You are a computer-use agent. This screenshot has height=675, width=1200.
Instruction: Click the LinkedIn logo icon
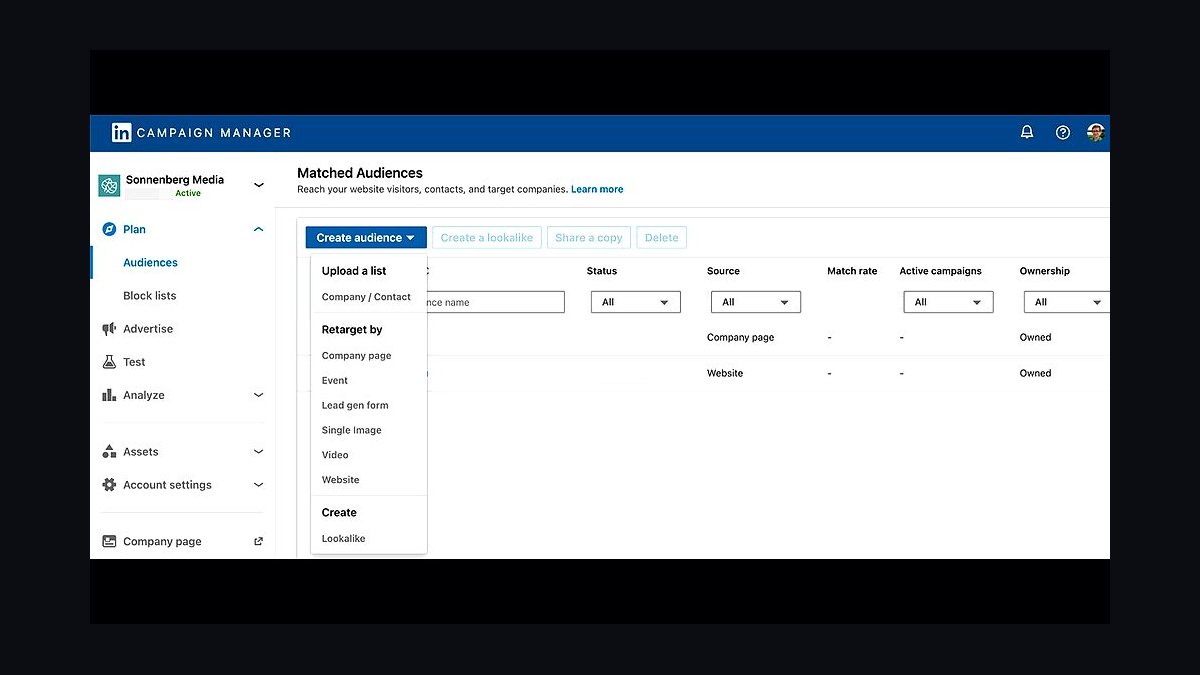point(121,132)
